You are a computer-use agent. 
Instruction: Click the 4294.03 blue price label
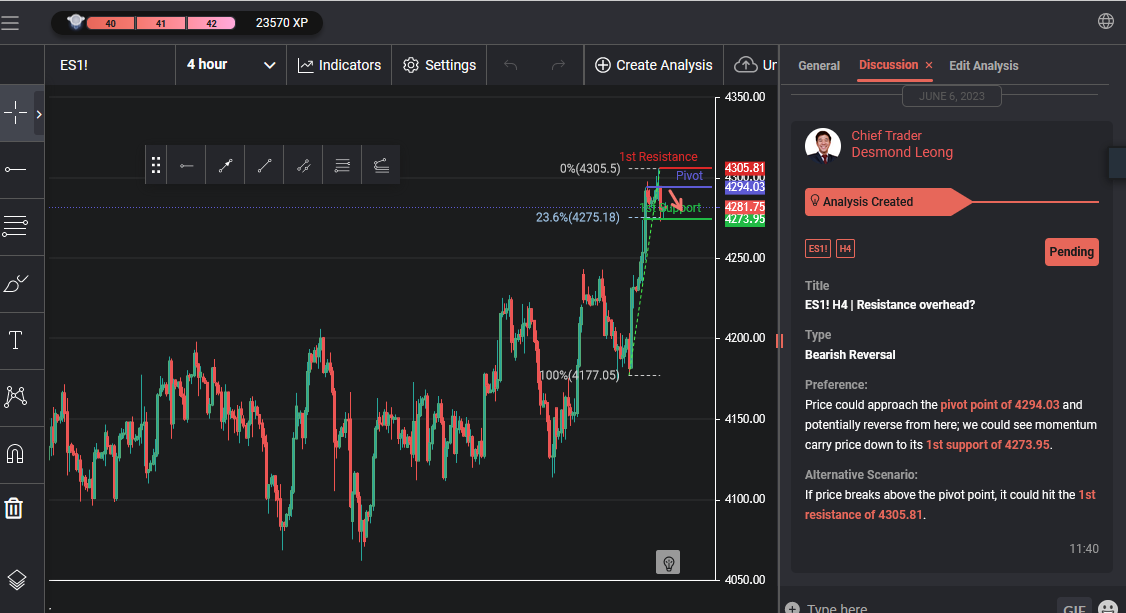pyautogui.click(x=745, y=187)
